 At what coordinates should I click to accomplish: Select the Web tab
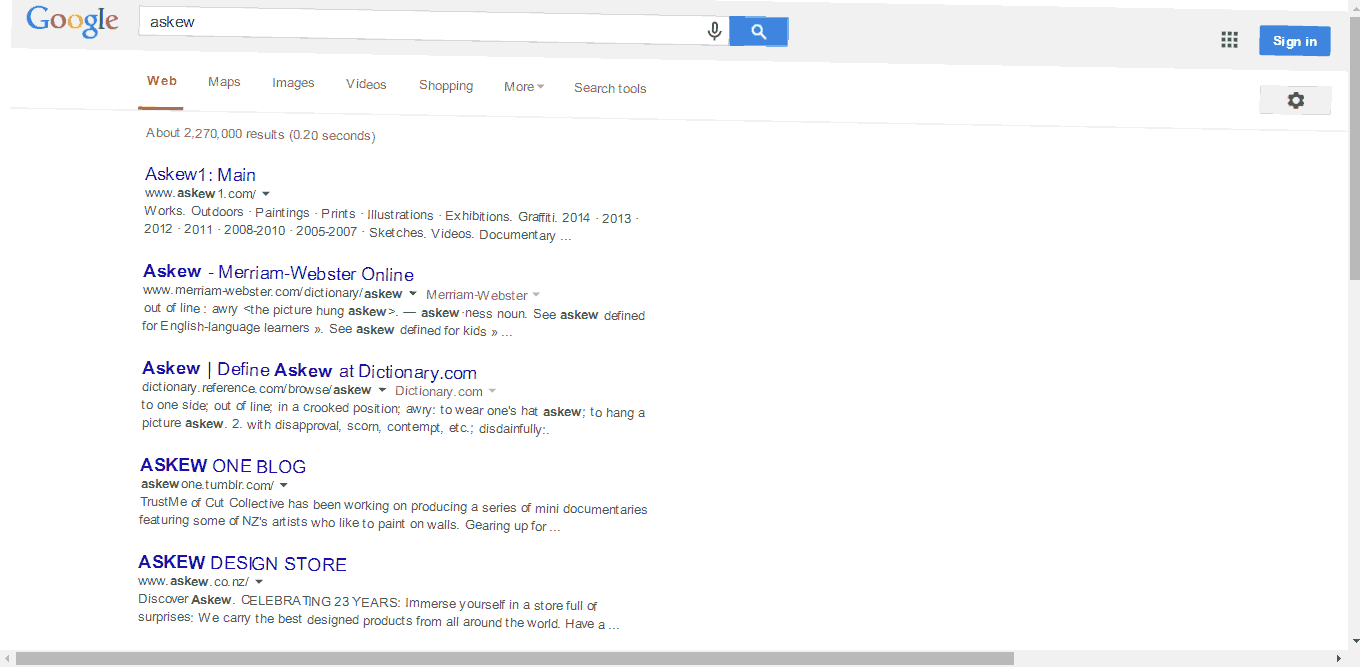pyautogui.click(x=162, y=81)
